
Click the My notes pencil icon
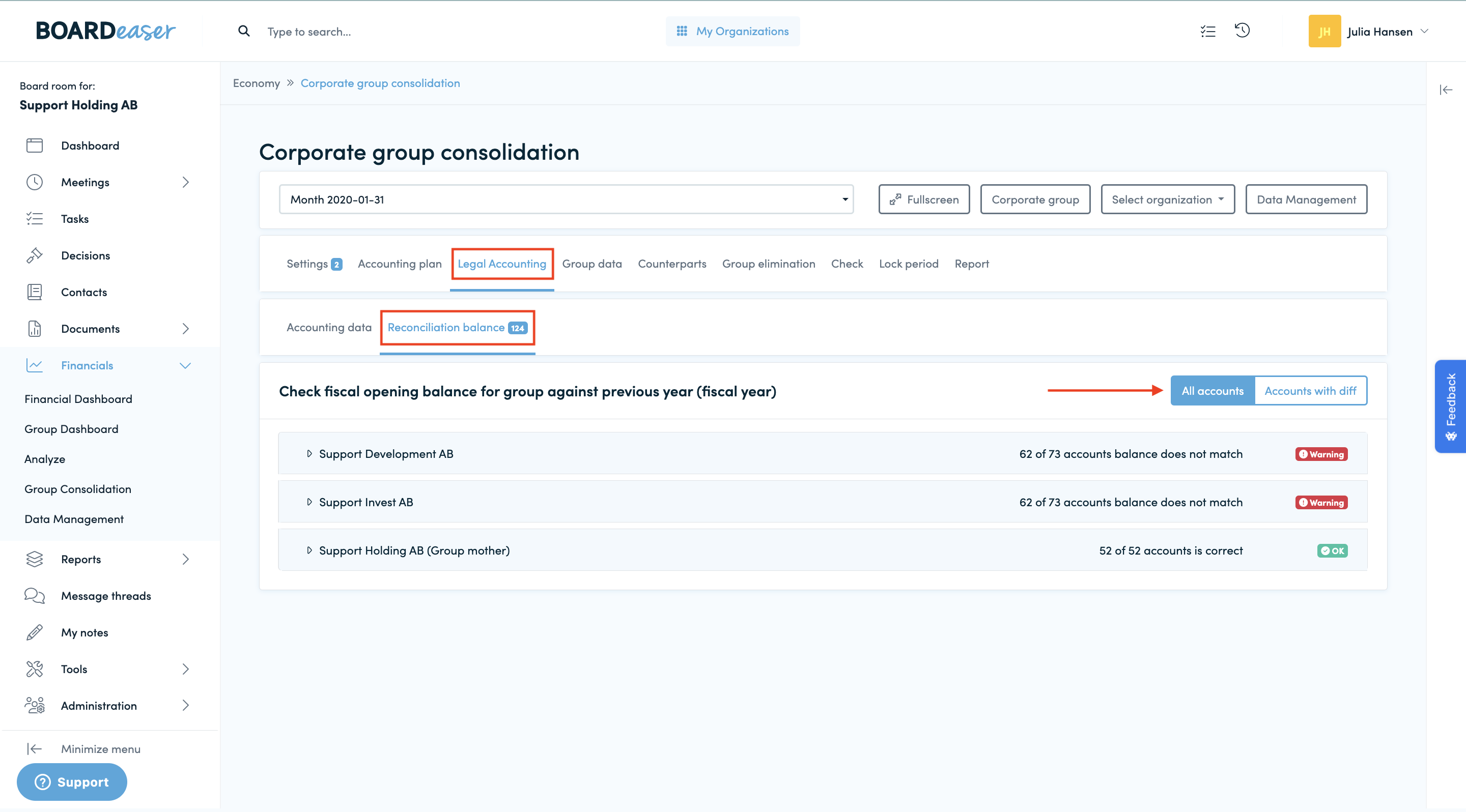(x=34, y=632)
